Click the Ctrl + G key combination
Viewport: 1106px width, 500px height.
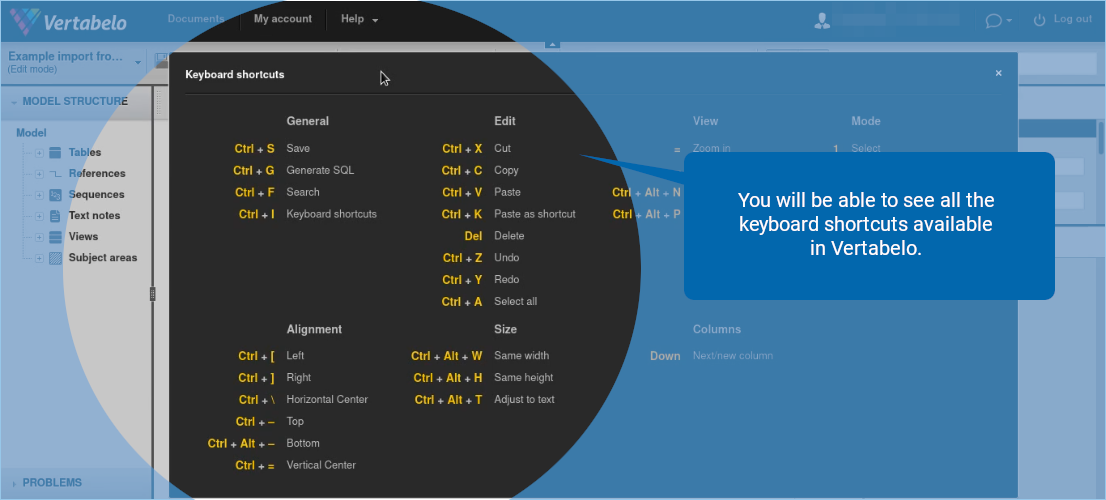point(254,171)
